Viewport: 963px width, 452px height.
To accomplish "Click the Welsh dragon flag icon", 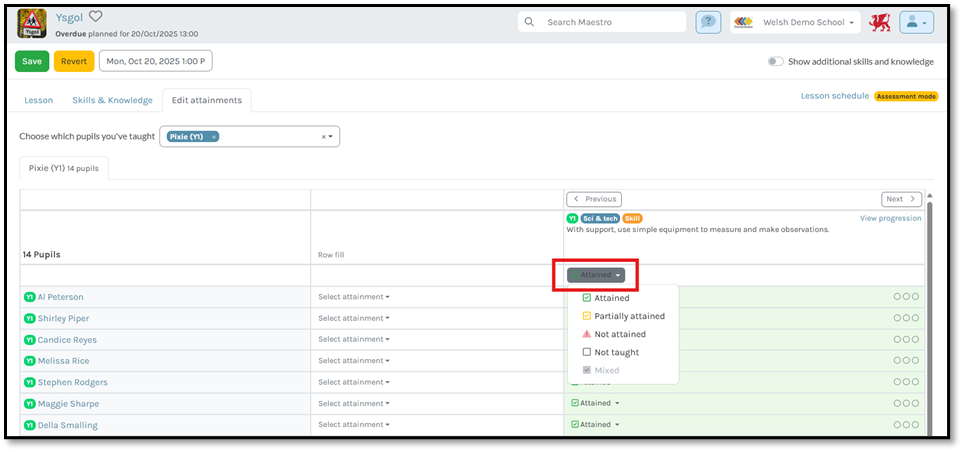I will tap(880, 22).
